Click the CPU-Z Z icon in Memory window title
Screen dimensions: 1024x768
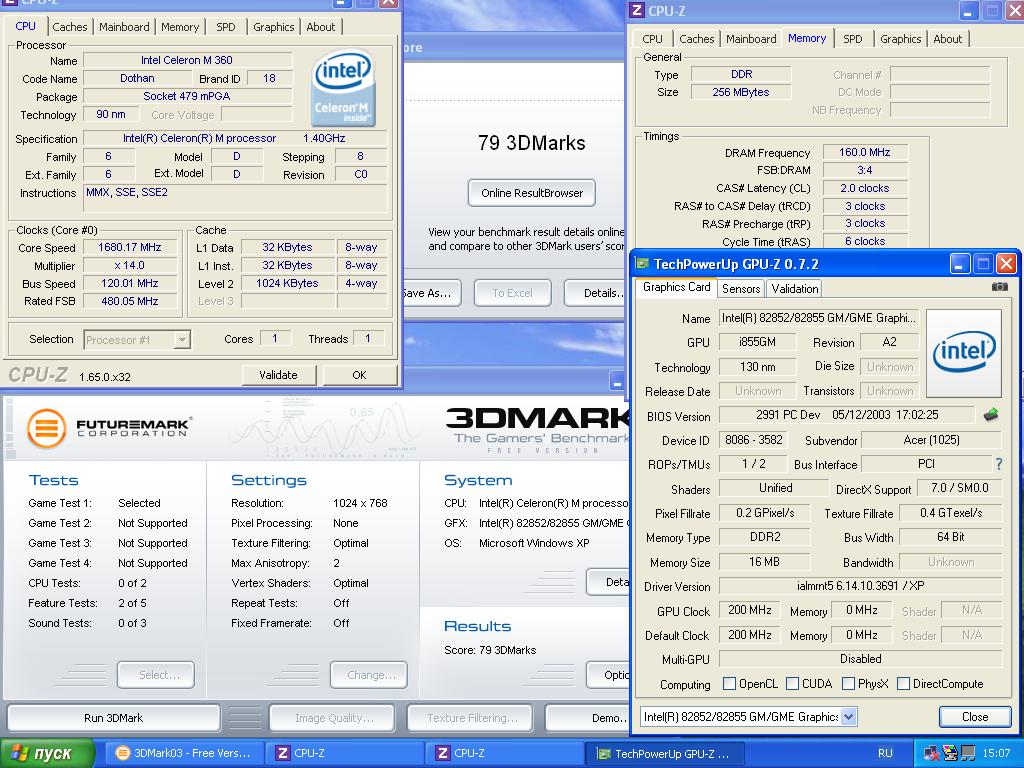636,10
